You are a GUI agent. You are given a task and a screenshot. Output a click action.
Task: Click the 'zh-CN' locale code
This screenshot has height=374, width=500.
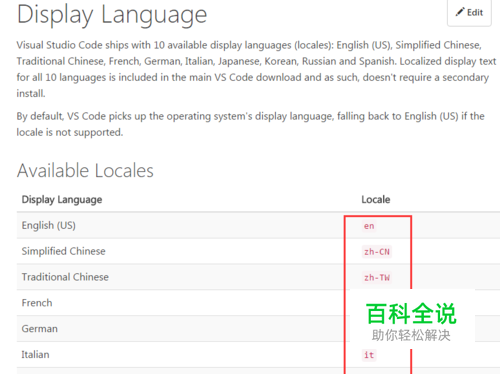pos(377,252)
